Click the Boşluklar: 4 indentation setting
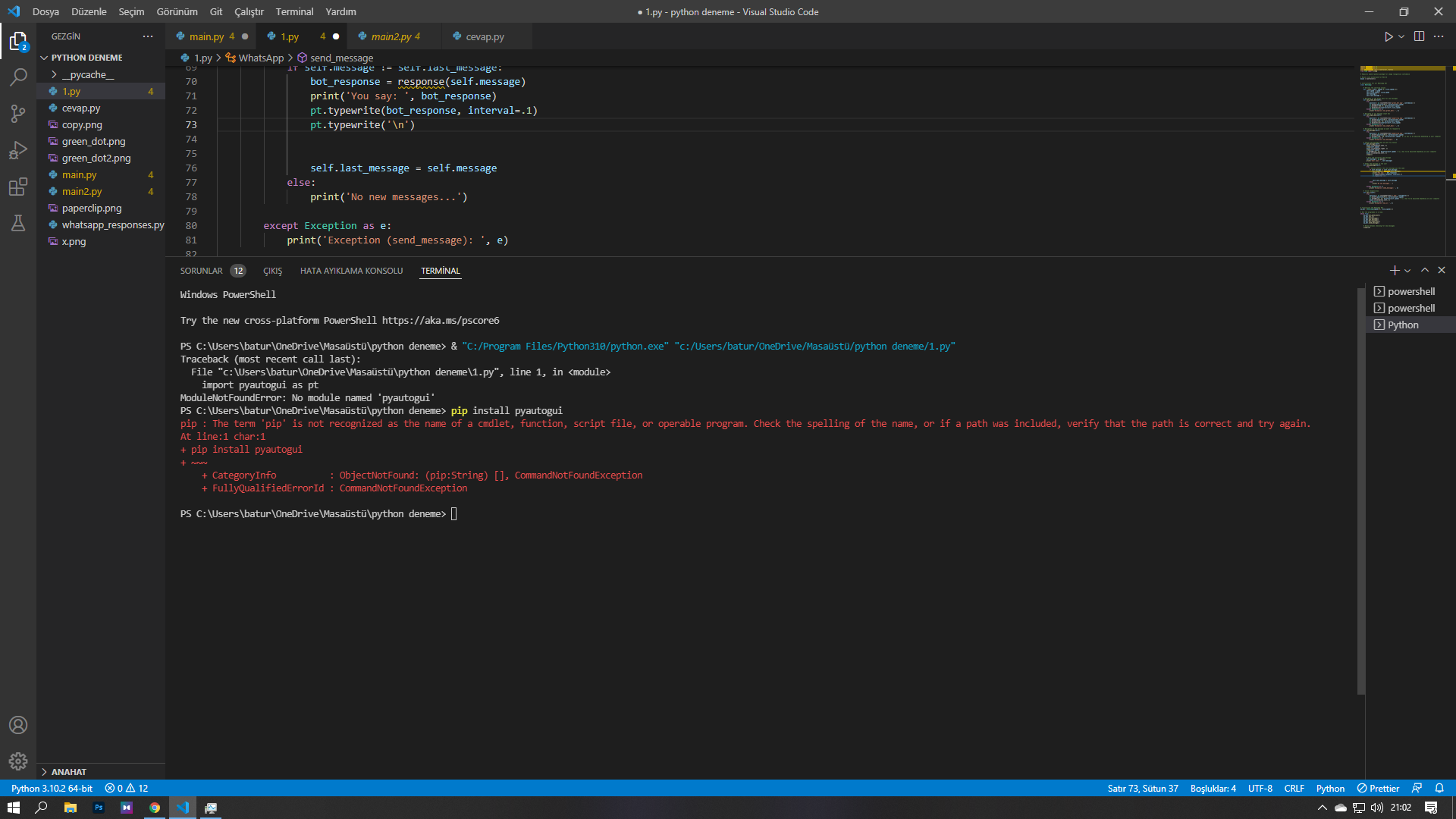The height and width of the screenshot is (819, 1456). [1213, 789]
